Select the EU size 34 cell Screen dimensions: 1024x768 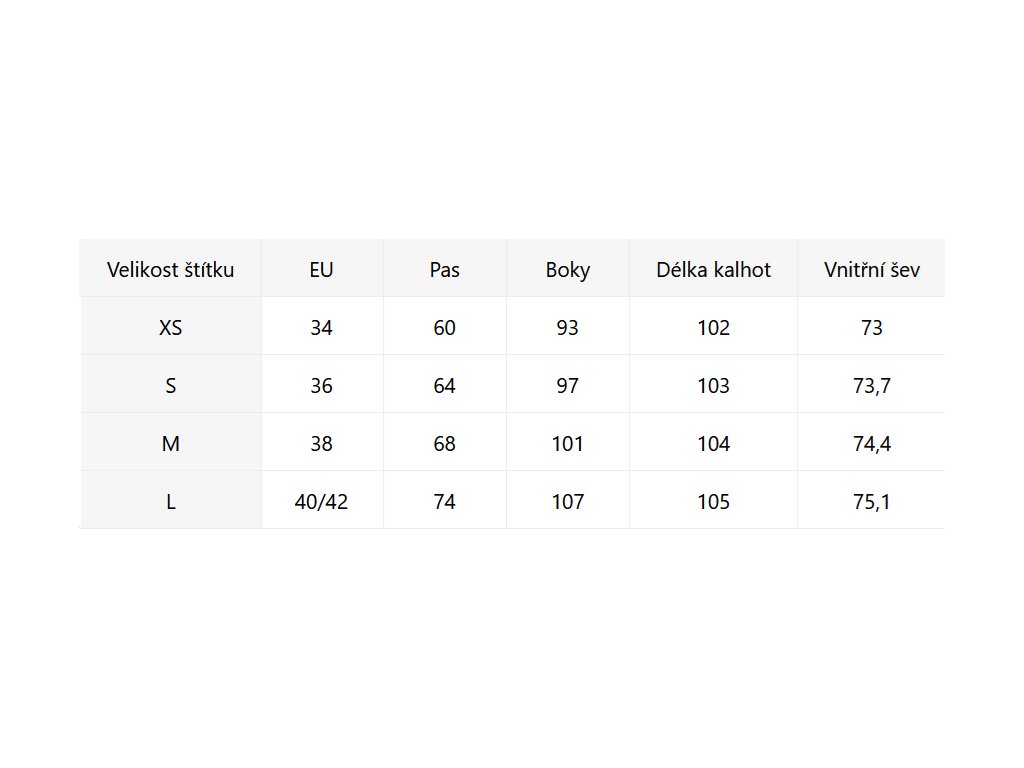click(x=321, y=328)
